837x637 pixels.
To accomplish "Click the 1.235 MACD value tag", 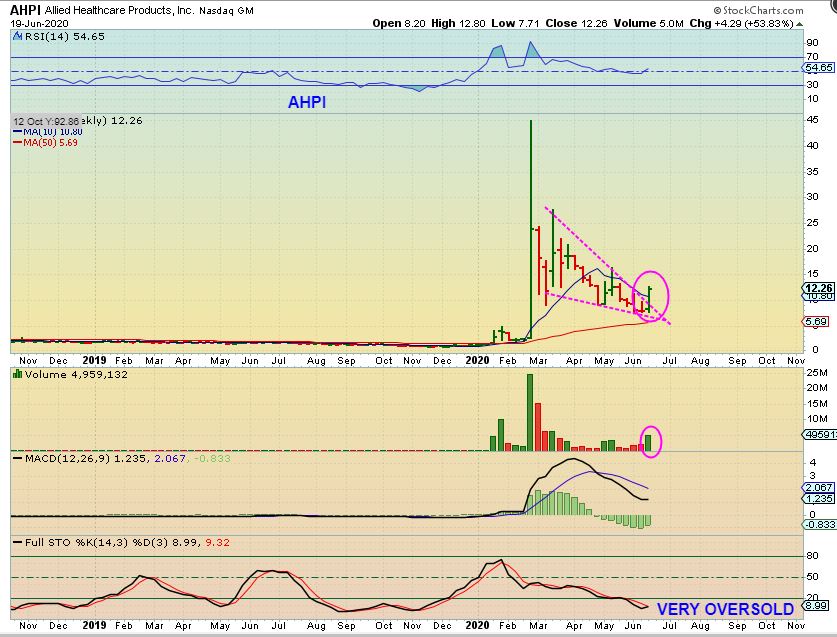I will 819,498.
